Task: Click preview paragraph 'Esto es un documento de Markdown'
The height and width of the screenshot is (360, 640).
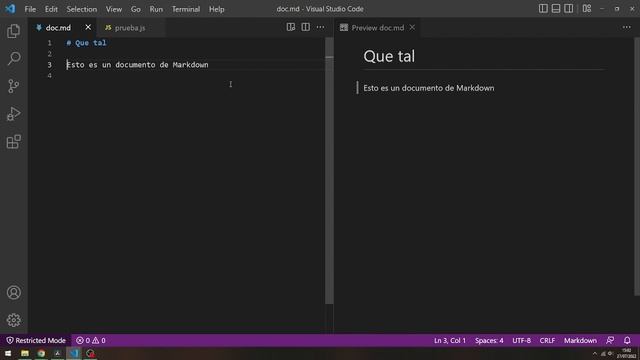Action: point(429,88)
